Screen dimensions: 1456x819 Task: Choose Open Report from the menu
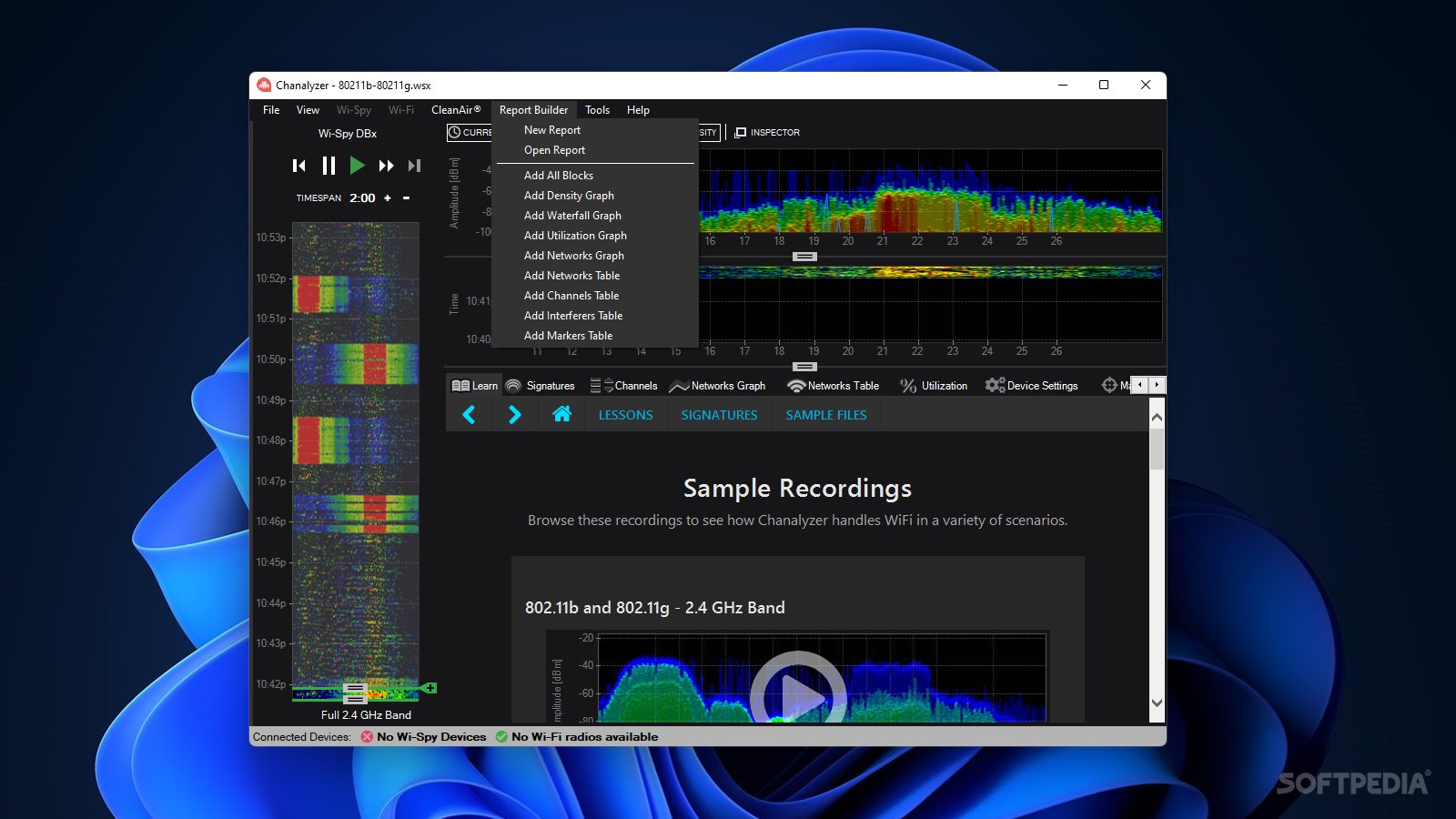(x=554, y=150)
